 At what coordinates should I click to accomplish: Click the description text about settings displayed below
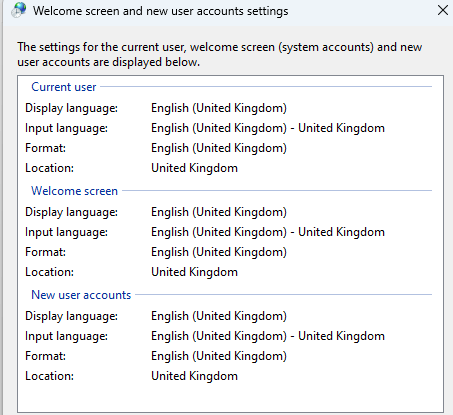click(x=220, y=55)
